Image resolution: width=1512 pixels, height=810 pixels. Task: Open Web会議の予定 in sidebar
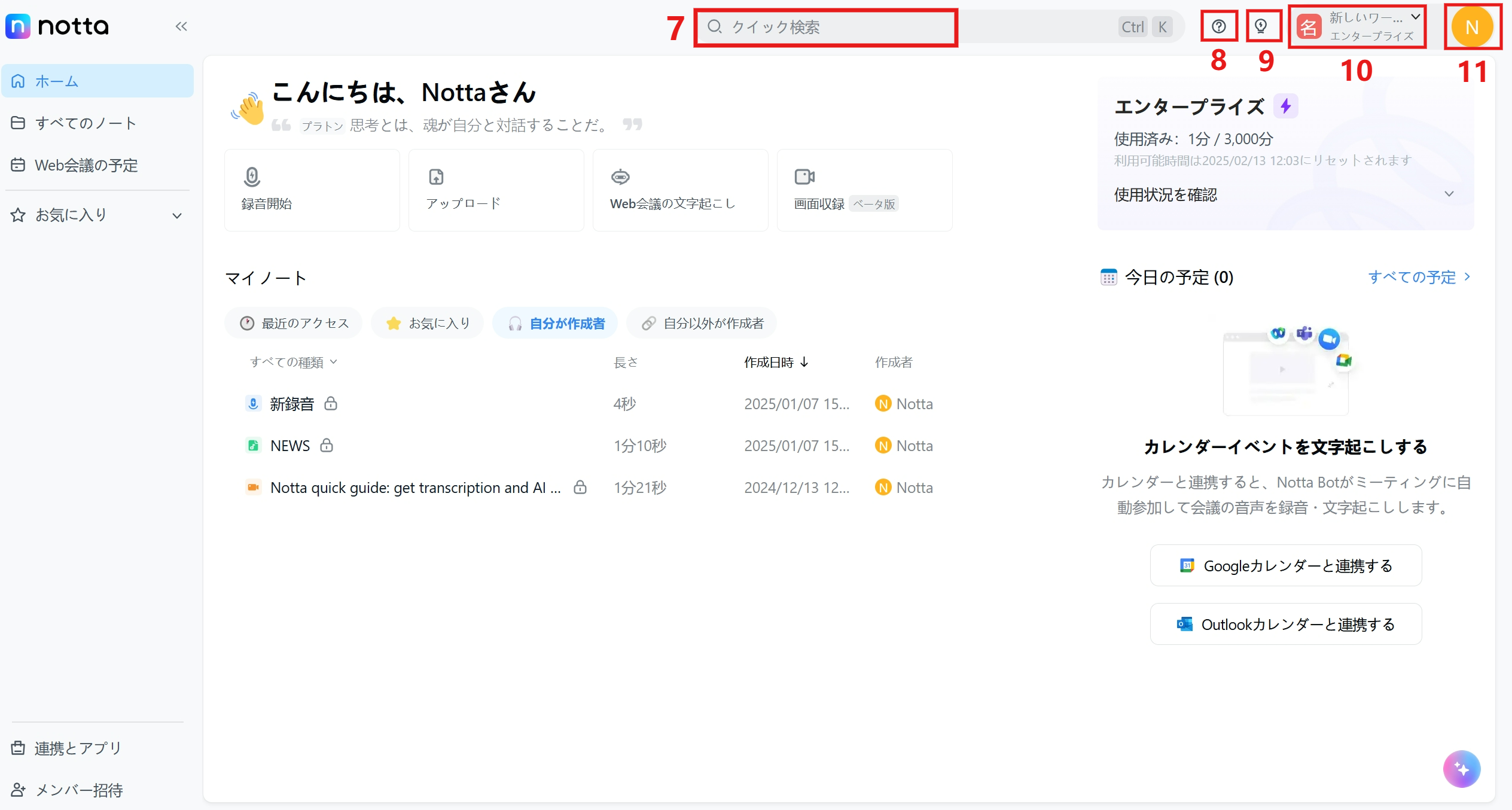(97, 165)
